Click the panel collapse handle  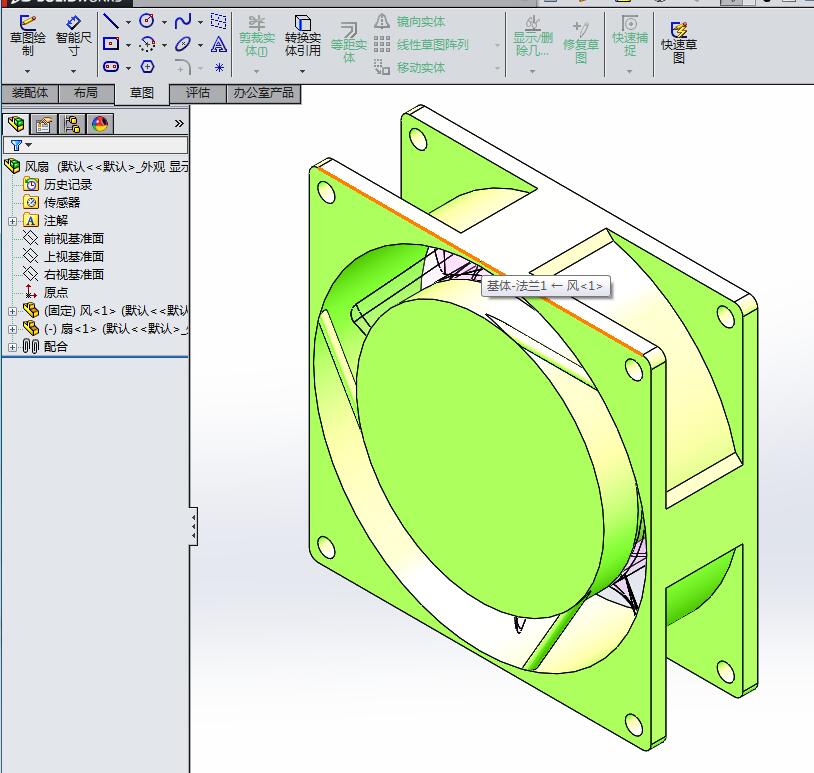pyautogui.click(x=193, y=526)
